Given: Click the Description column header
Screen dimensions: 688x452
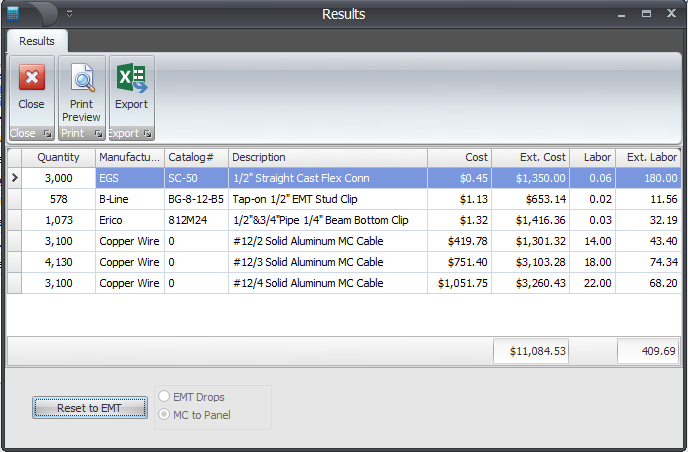Looking at the screenshot, I should coord(327,157).
